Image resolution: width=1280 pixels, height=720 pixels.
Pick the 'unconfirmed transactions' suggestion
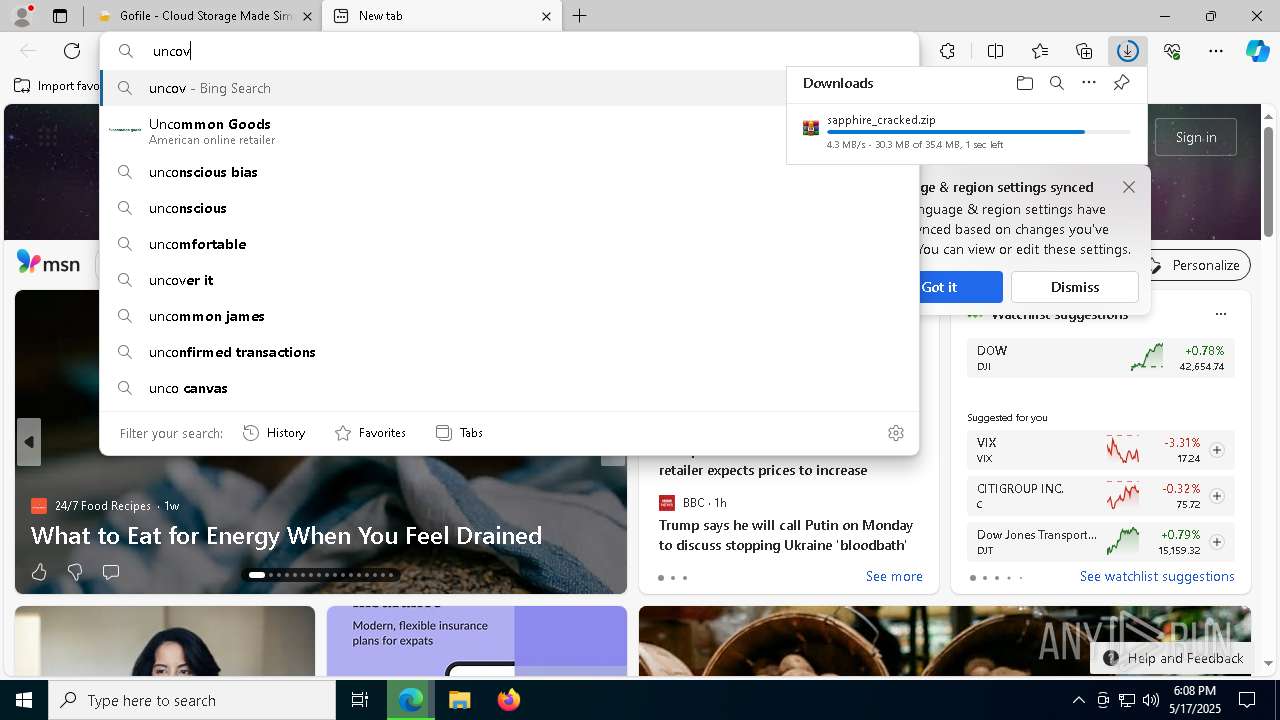(509, 352)
